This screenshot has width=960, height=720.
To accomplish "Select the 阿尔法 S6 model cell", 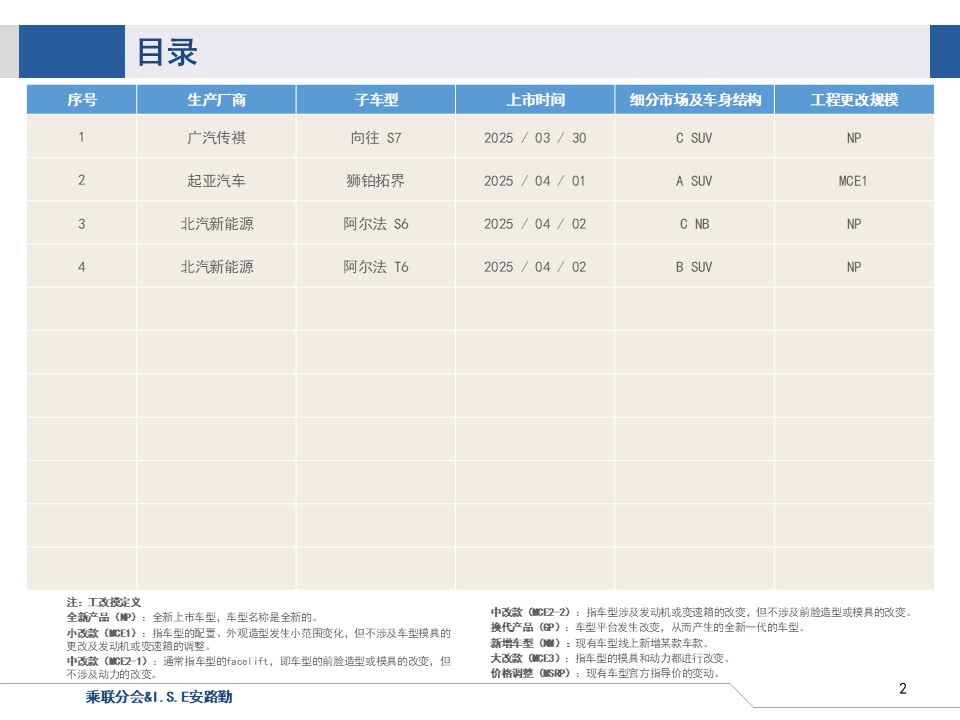I will click(376, 224).
